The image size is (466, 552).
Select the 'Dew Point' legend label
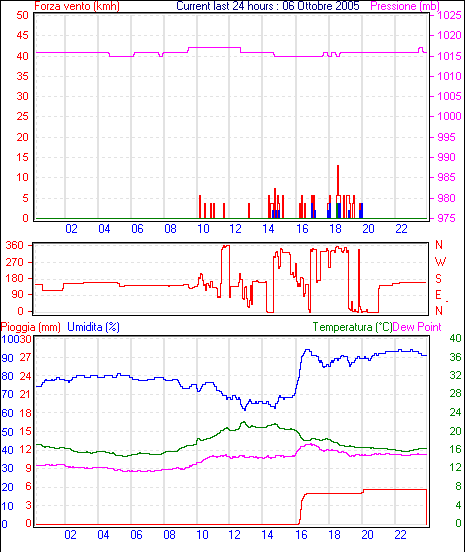pos(417,327)
